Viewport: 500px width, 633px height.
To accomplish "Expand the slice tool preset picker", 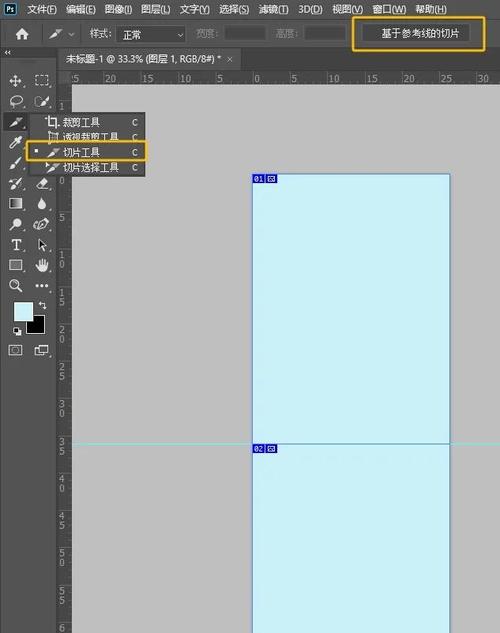I will point(61,35).
